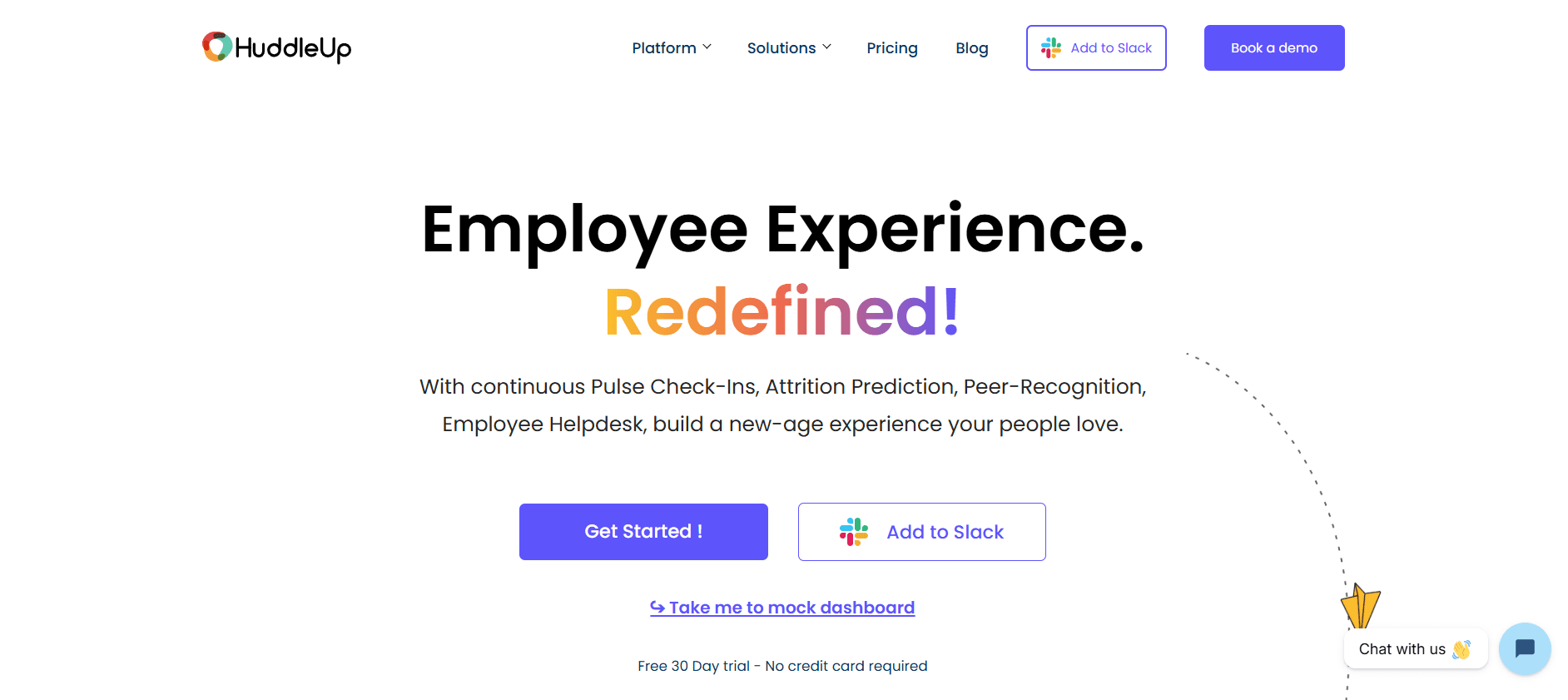This screenshot has width=1568, height=700.
Task: Open the Take me to mock dashboard link
Action: point(791,608)
